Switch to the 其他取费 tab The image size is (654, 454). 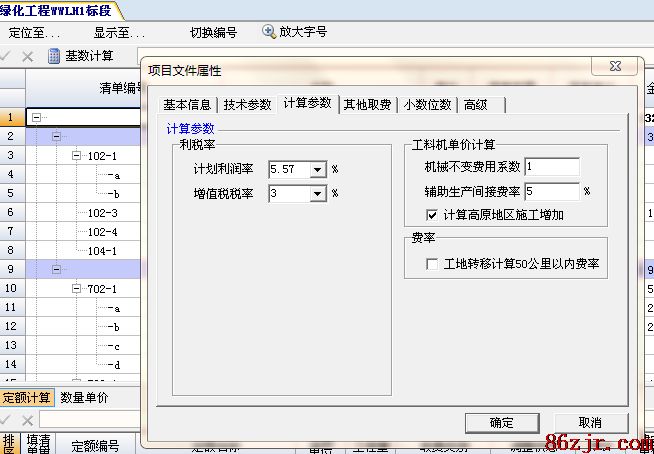pos(367,104)
